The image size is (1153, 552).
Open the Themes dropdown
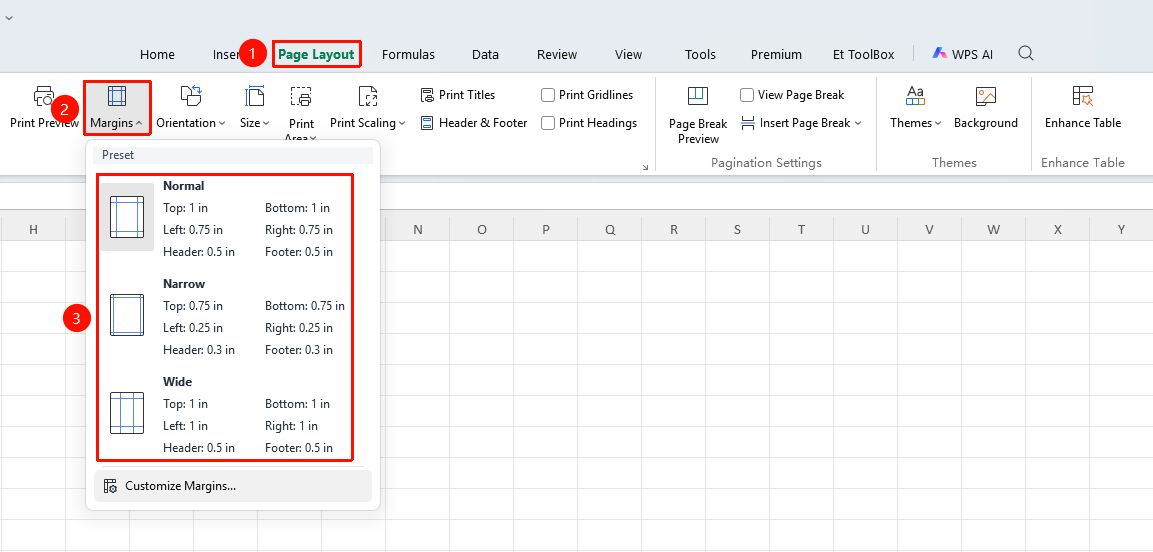[915, 123]
